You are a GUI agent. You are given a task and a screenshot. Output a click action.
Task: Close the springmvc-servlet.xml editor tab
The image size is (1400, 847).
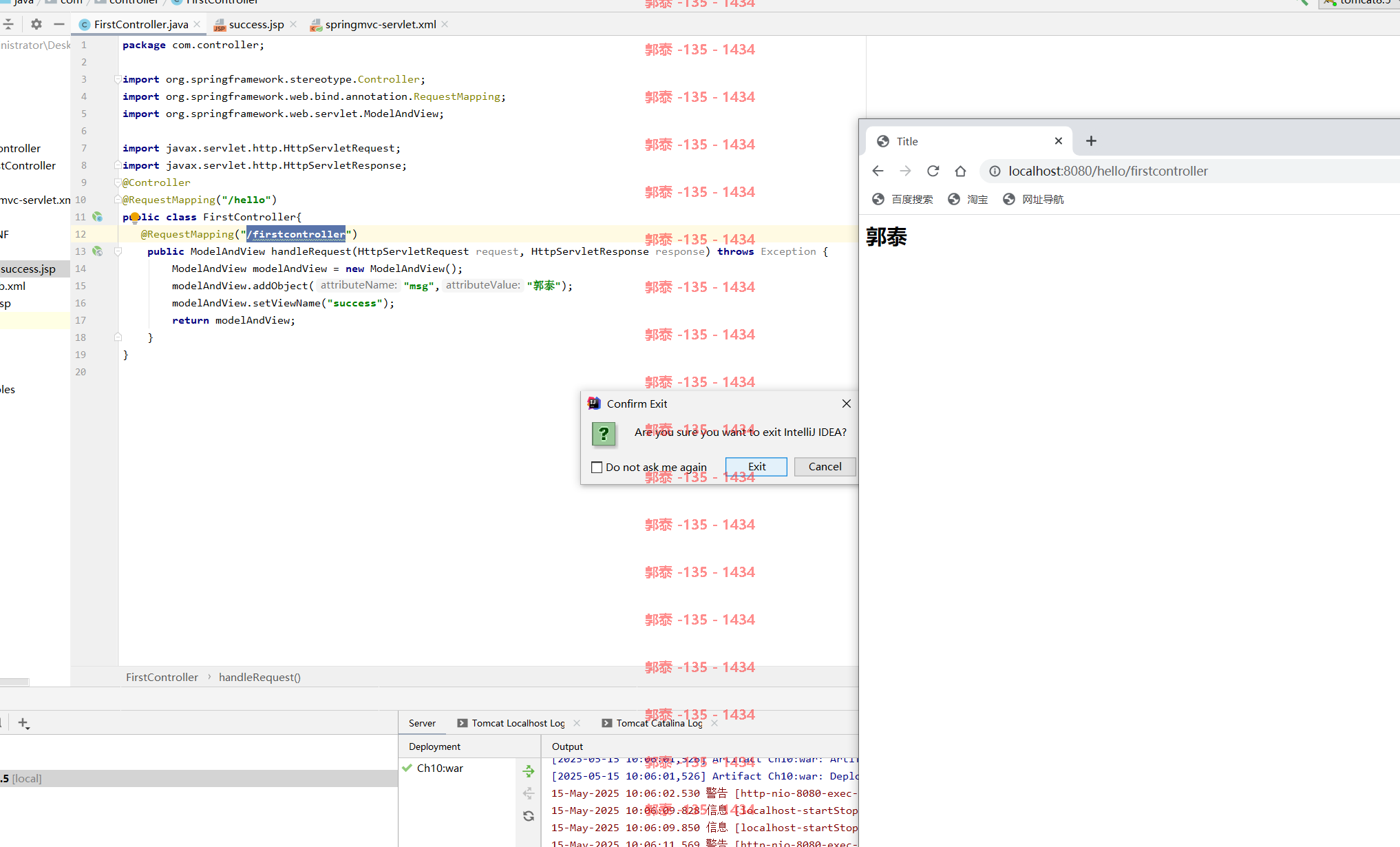tap(445, 24)
